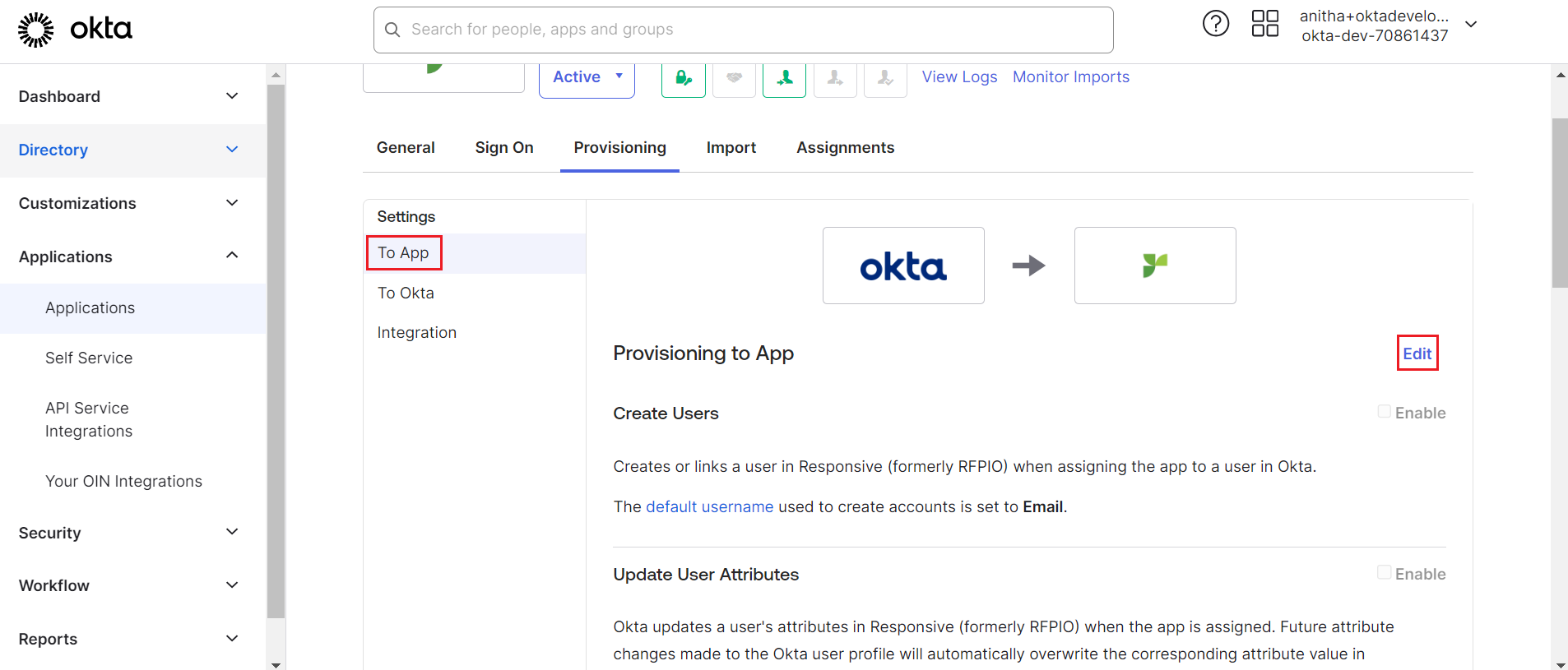The width and height of the screenshot is (1568, 670).
Task: Click the Create Users heading
Action: [x=666, y=414]
